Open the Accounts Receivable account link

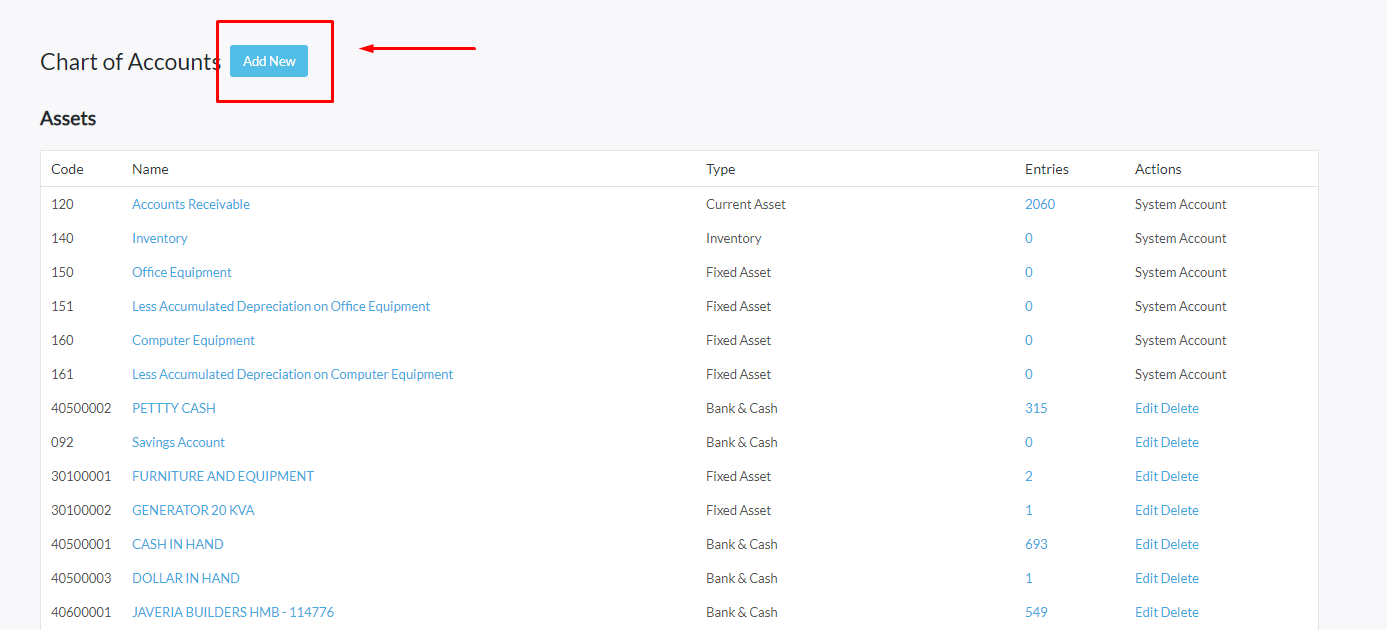coord(191,204)
